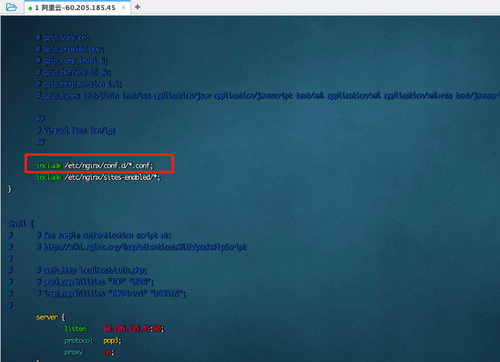
Task: Click the gzip_vary on comment line
Action: tap(63, 38)
